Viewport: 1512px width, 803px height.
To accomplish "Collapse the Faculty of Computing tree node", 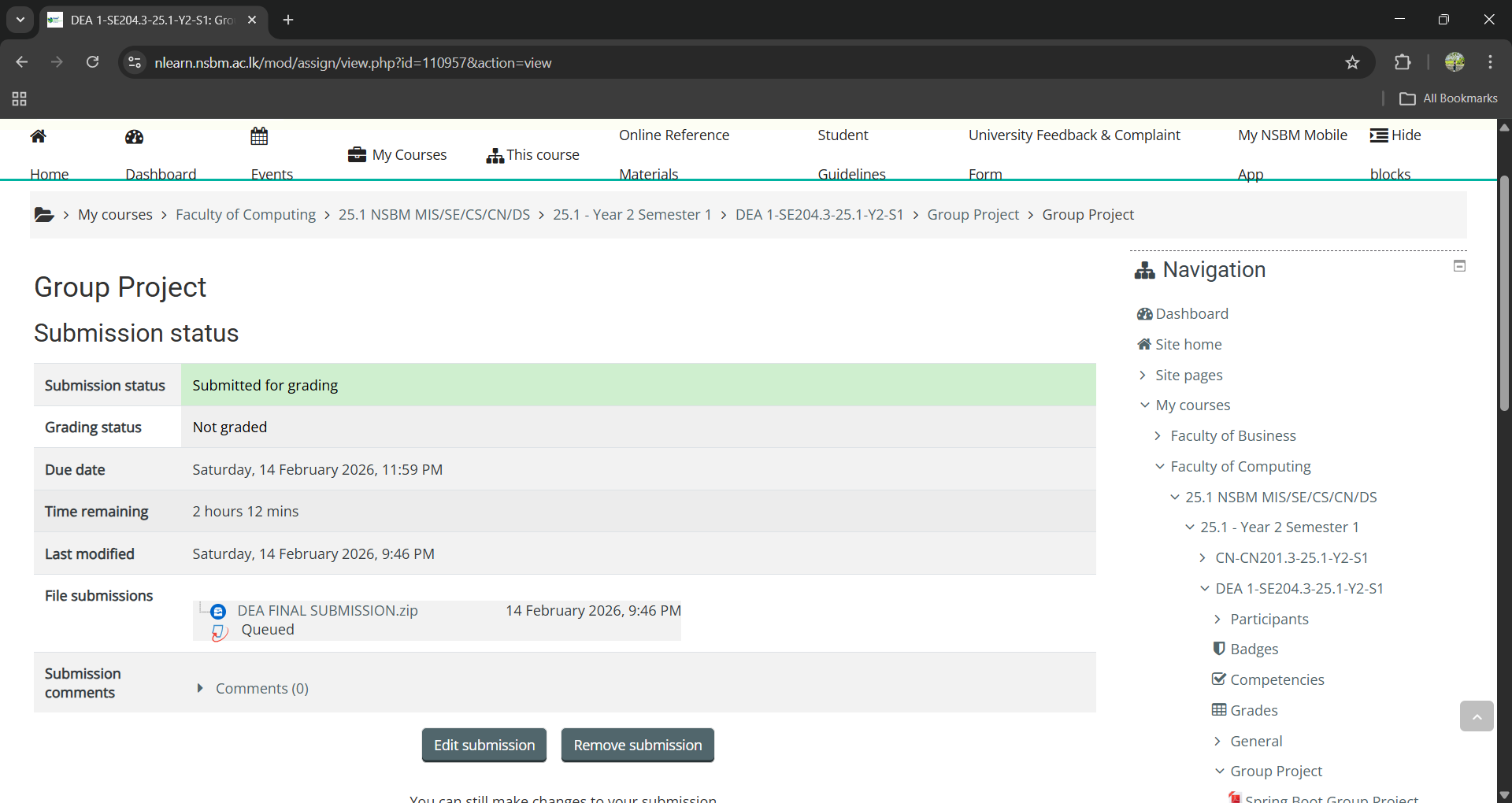I will (1159, 467).
